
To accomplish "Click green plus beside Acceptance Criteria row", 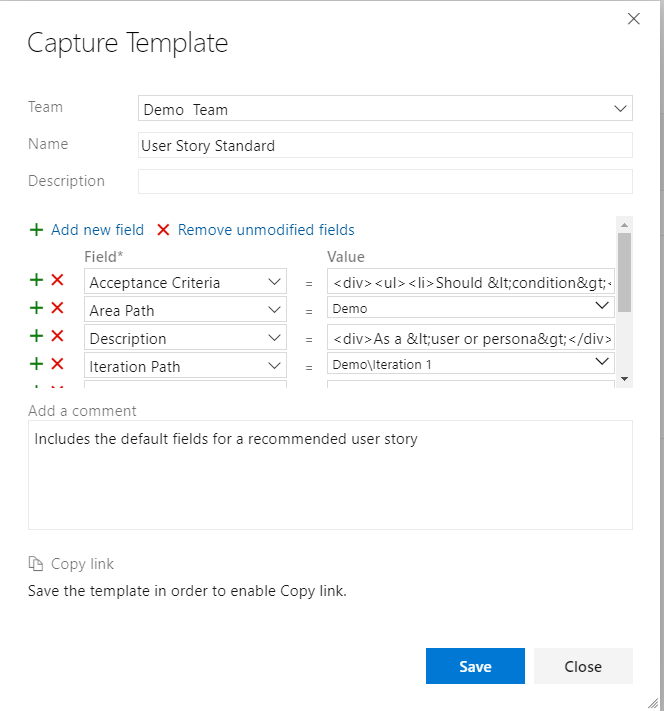I will (x=37, y=282).
